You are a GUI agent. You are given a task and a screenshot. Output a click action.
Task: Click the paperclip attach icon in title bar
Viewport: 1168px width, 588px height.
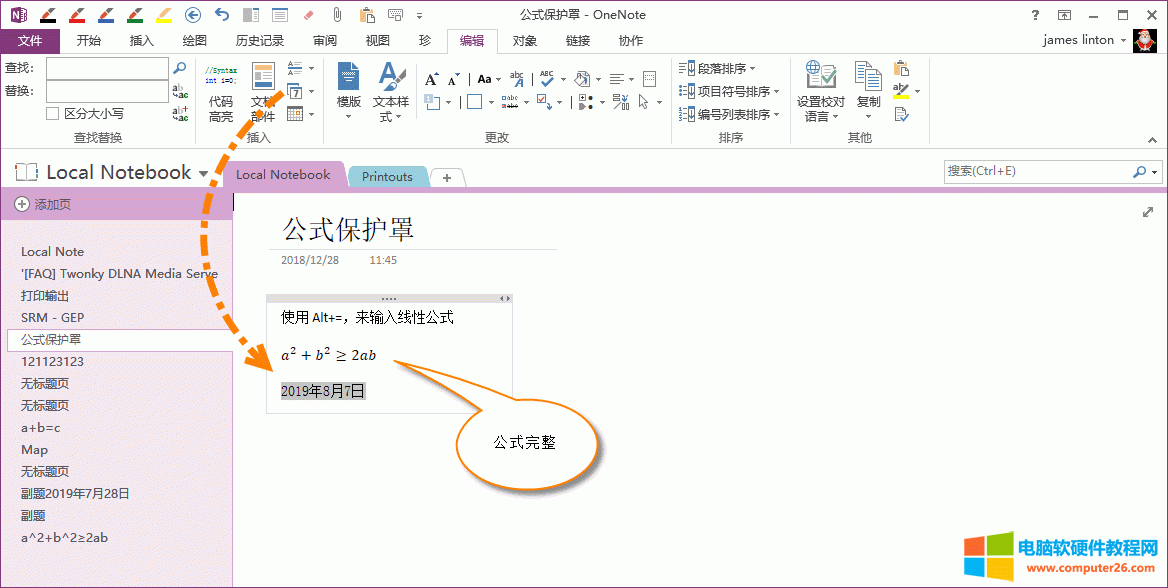click(337, 15)
